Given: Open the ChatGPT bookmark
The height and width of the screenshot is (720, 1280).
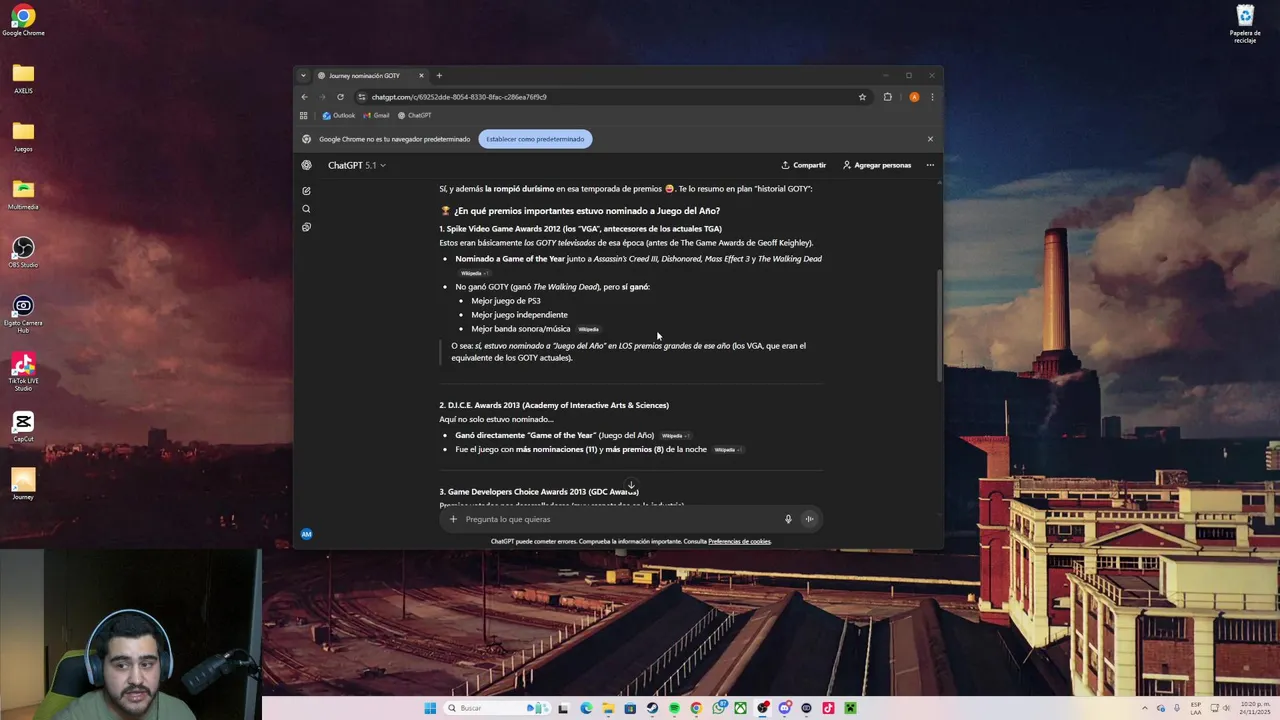Looking at the screenshot, I should point(414,115).
